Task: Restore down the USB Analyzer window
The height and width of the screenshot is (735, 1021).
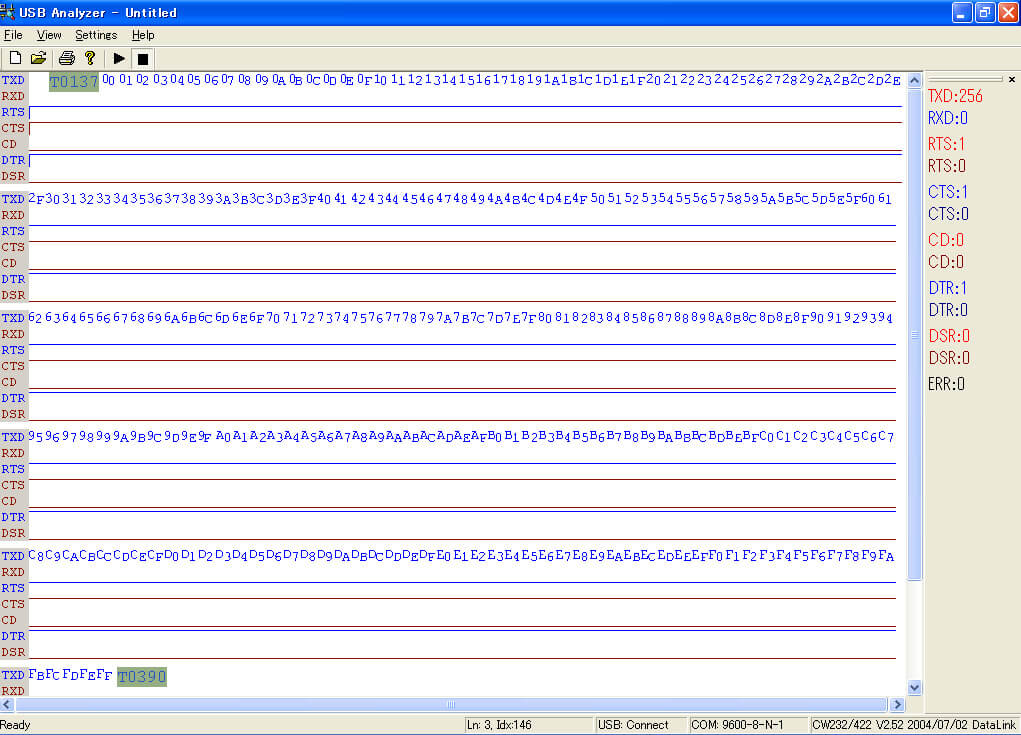Action: click(985, 12)
